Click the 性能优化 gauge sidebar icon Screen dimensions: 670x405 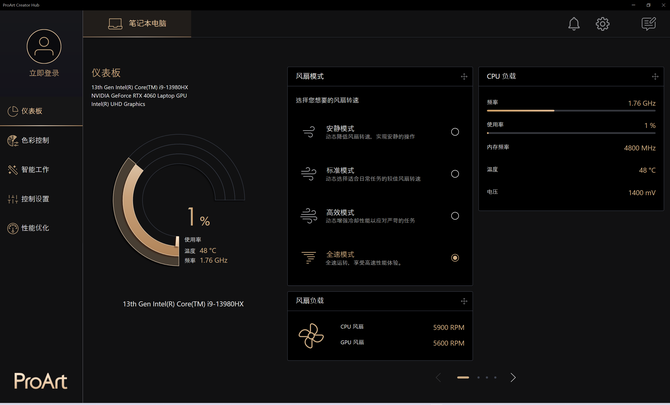[13, 228]
